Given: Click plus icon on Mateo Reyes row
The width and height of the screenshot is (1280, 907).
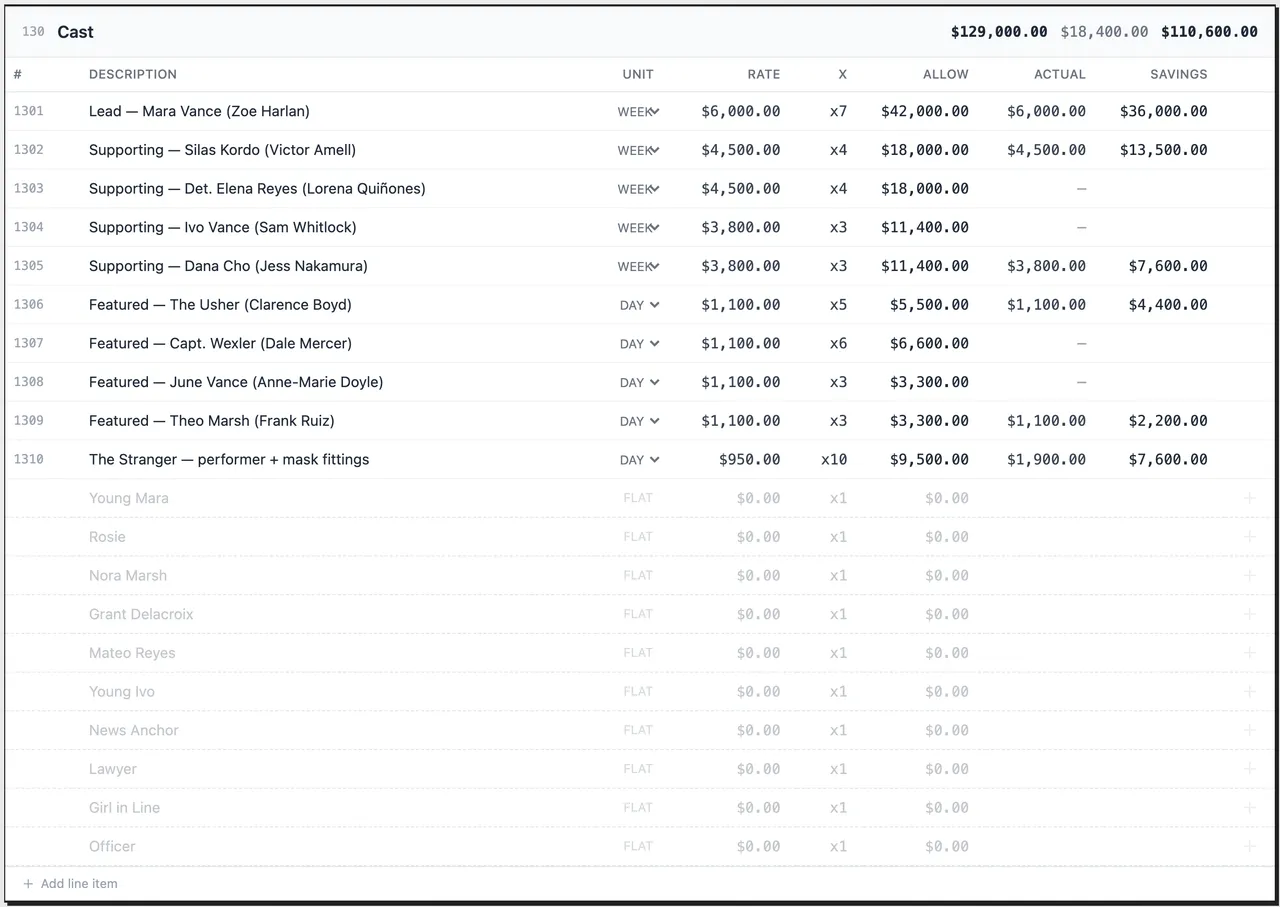Looking at the screenshot, I should [x=1249, y=653].
